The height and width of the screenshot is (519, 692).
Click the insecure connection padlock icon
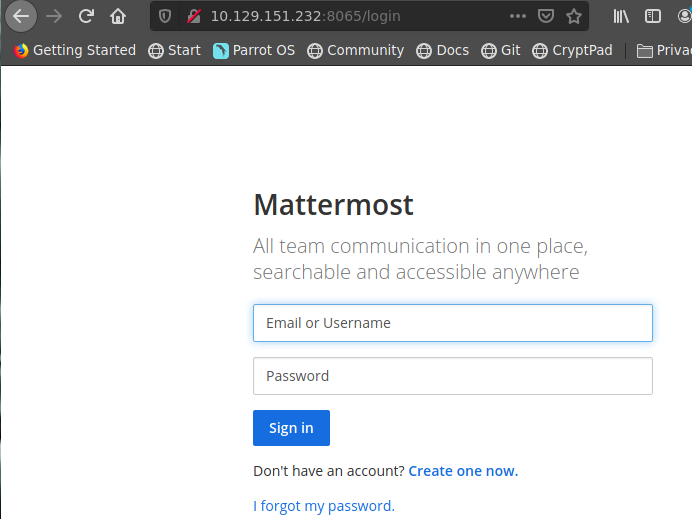(x=193, y=16)
